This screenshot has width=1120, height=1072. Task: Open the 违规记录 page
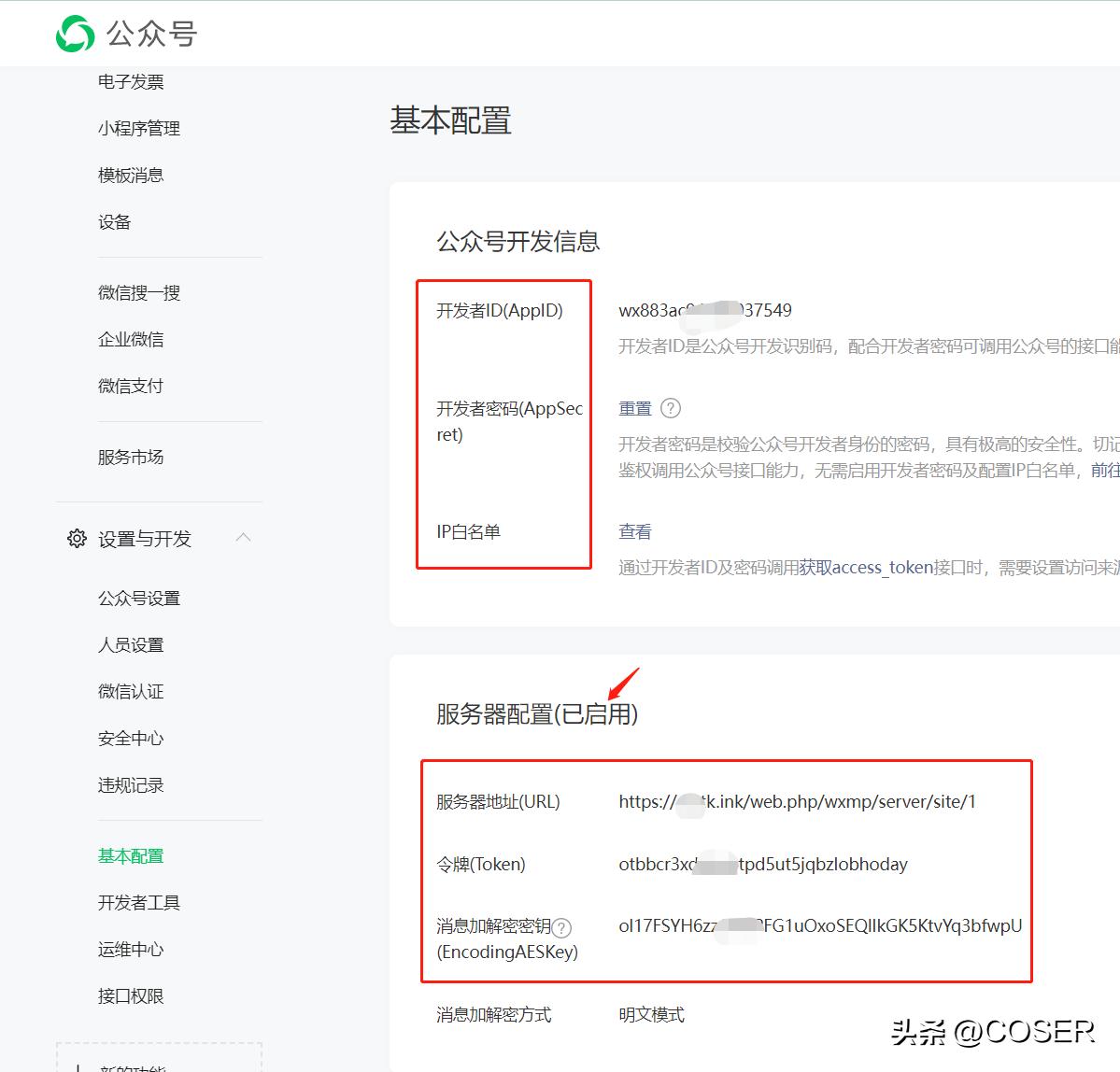[x=131, y=784]
